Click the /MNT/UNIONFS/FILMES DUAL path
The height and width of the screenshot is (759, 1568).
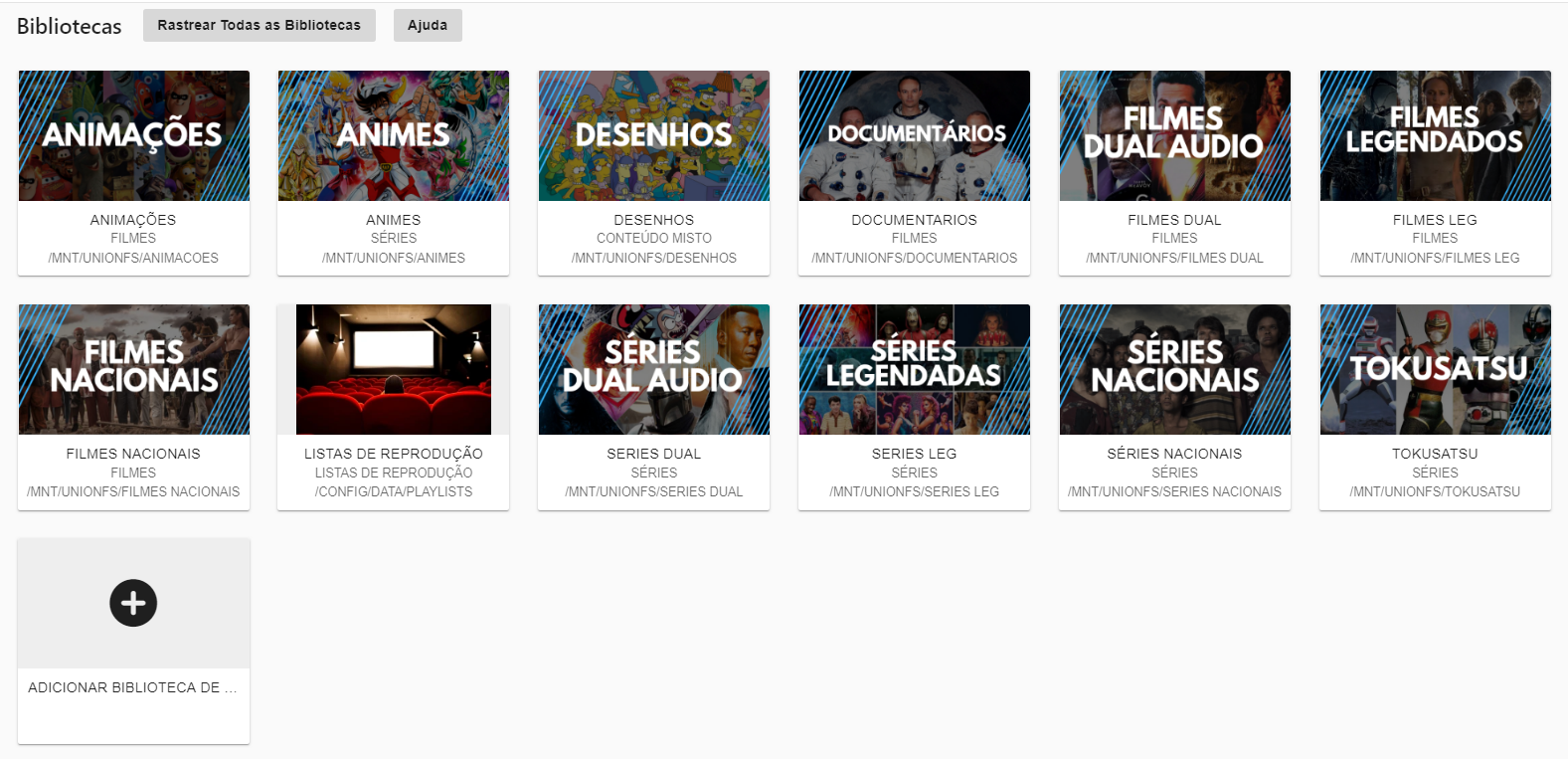pyautogui.click(x=1175, y=258)
